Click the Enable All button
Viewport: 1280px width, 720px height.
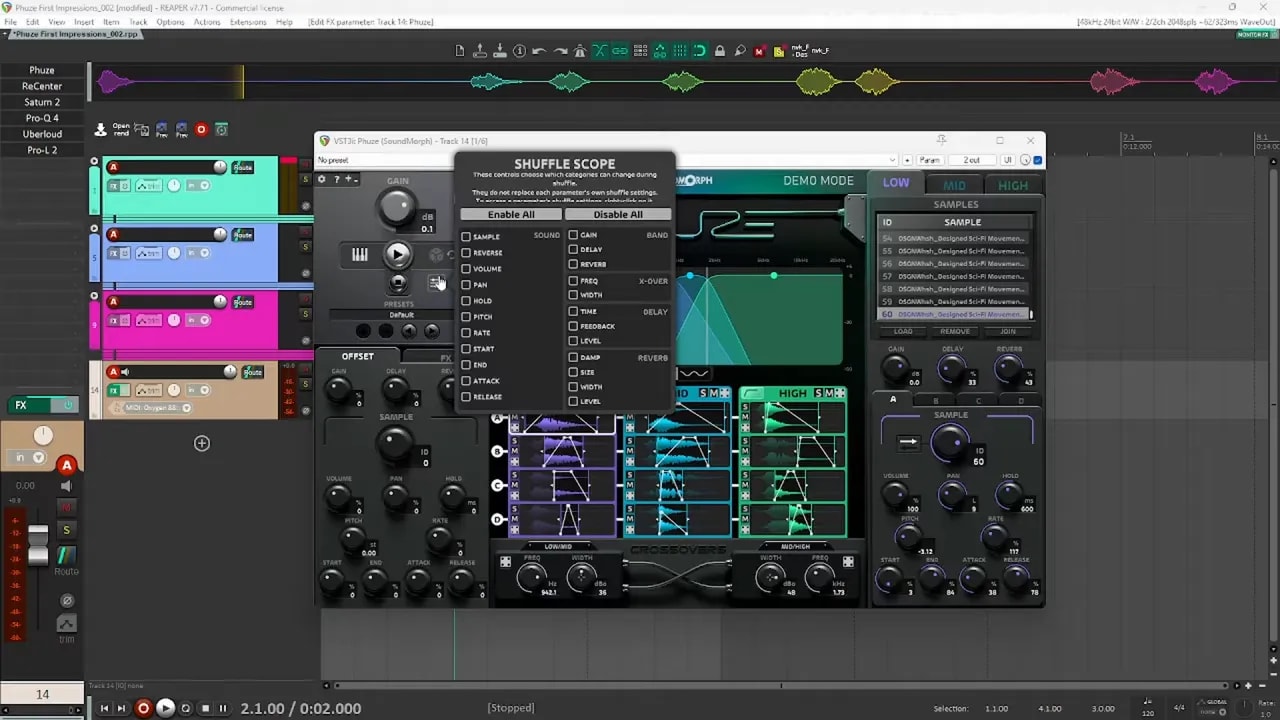coord(511,214)
